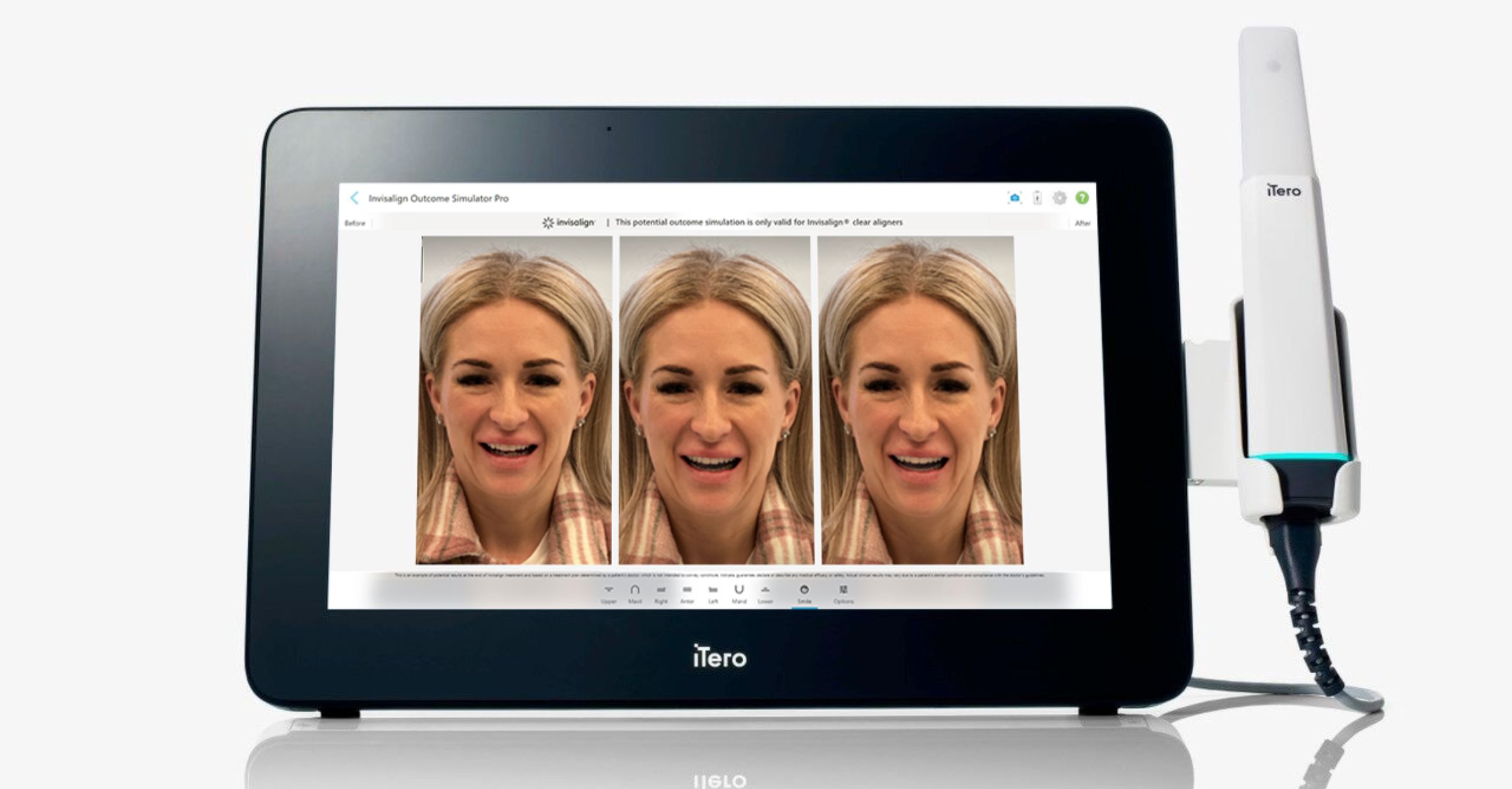1512x789 pixels.
Task: Click the After label
Action: [1082, 223]
